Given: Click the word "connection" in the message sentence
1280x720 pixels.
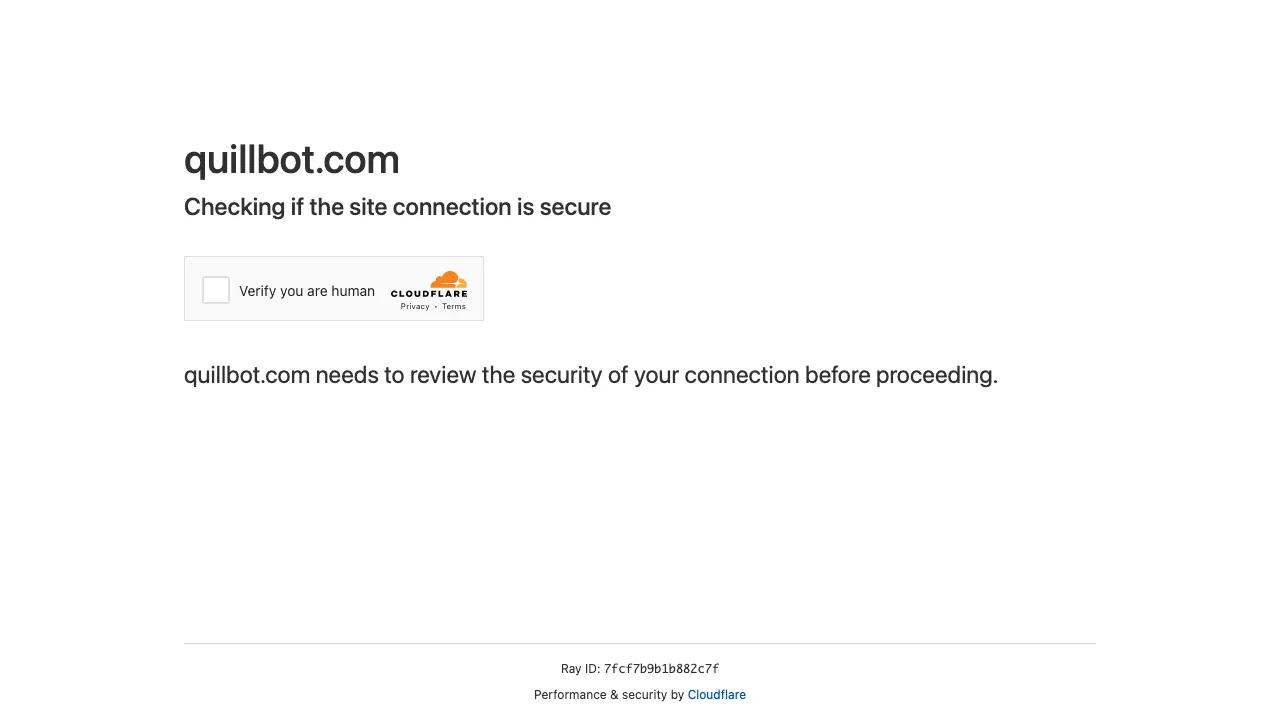Looking at the screenshot, I should (741, 375).
